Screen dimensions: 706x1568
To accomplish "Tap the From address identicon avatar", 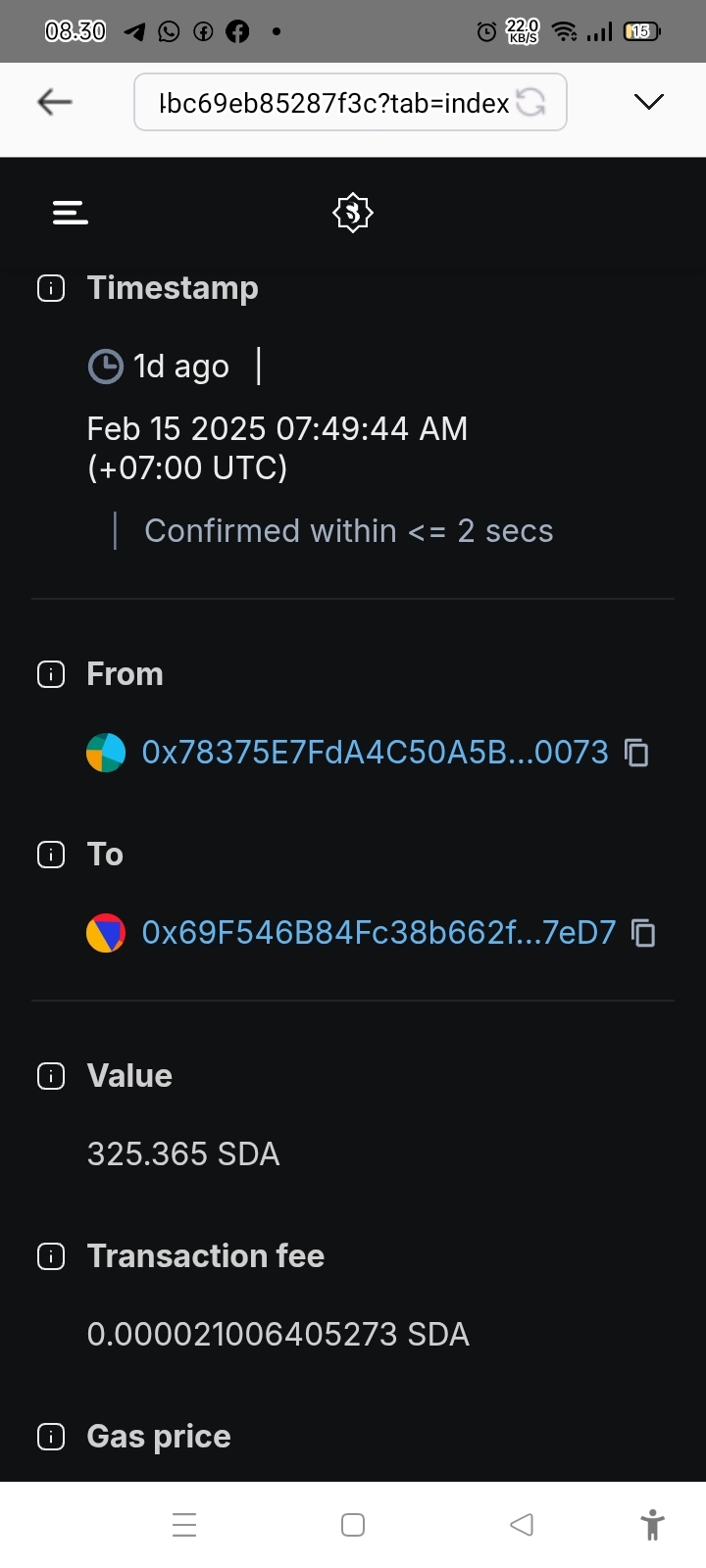I will 106,753.
